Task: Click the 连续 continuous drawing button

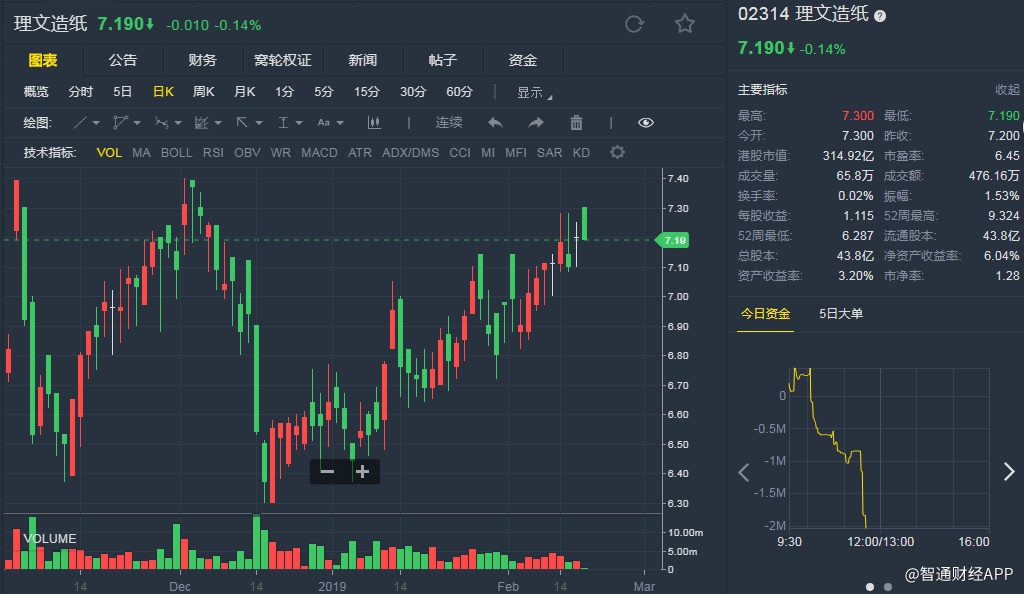Action: 449,123
